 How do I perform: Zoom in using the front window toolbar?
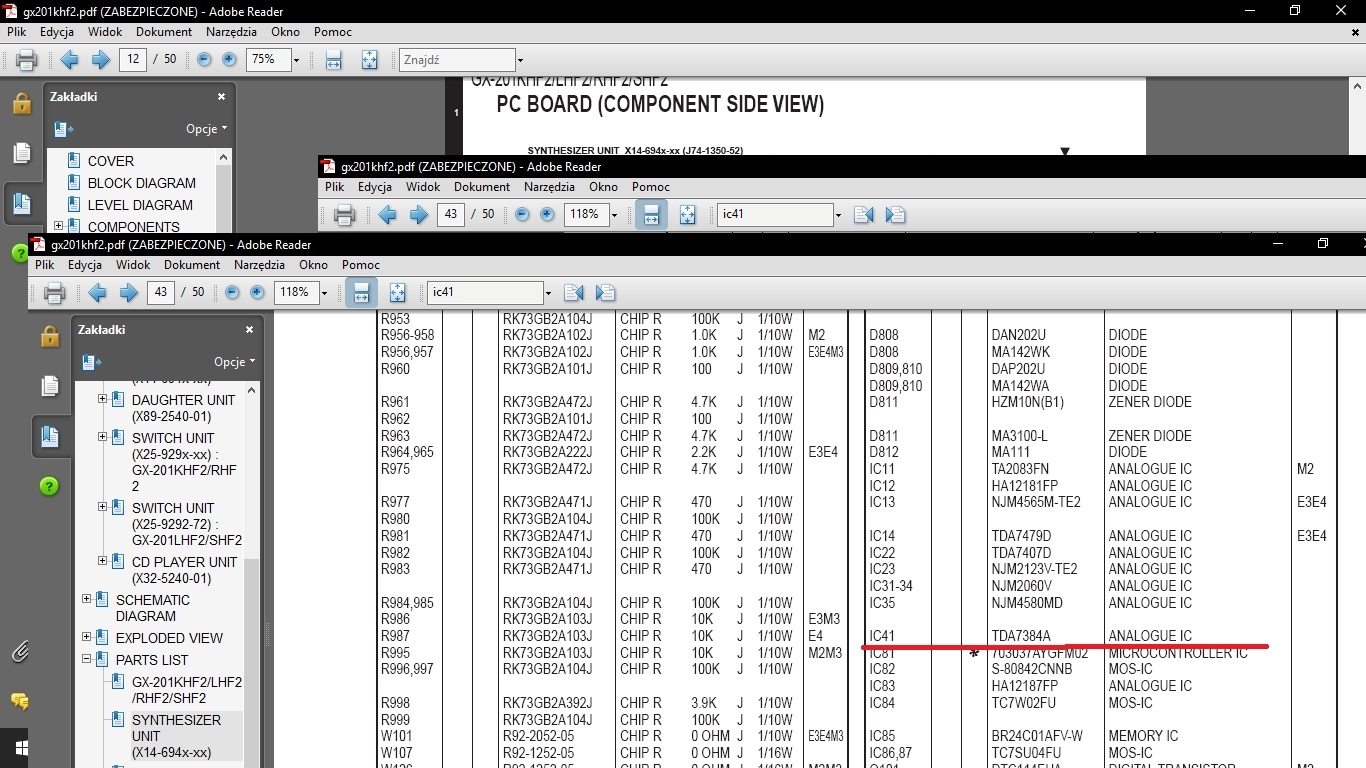coord(257,293)
